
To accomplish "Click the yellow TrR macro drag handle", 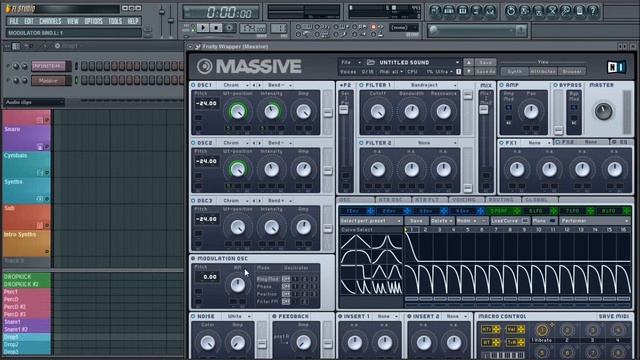I will [x=521, y=342].
